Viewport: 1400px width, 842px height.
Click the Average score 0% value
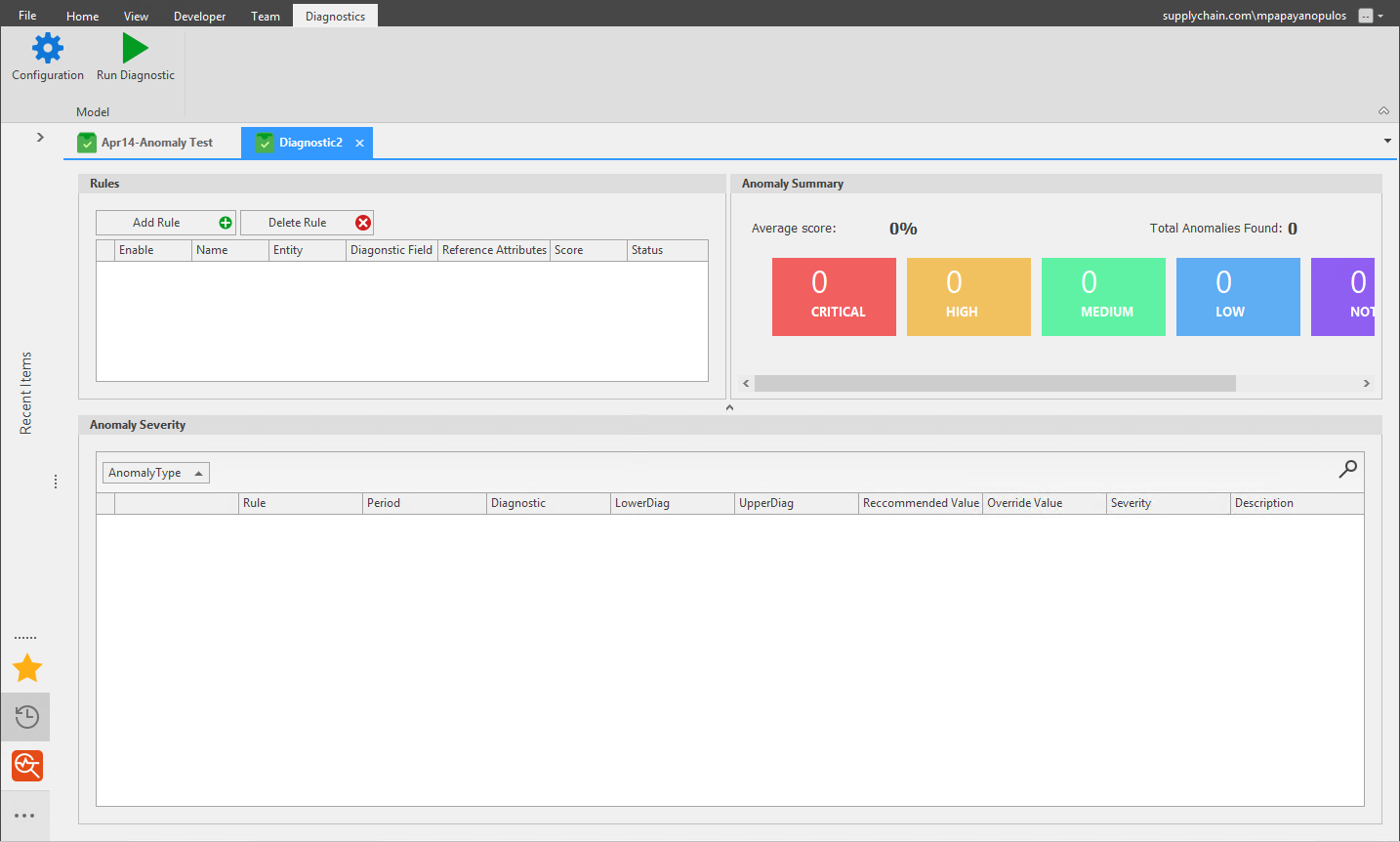click(903, 229)
